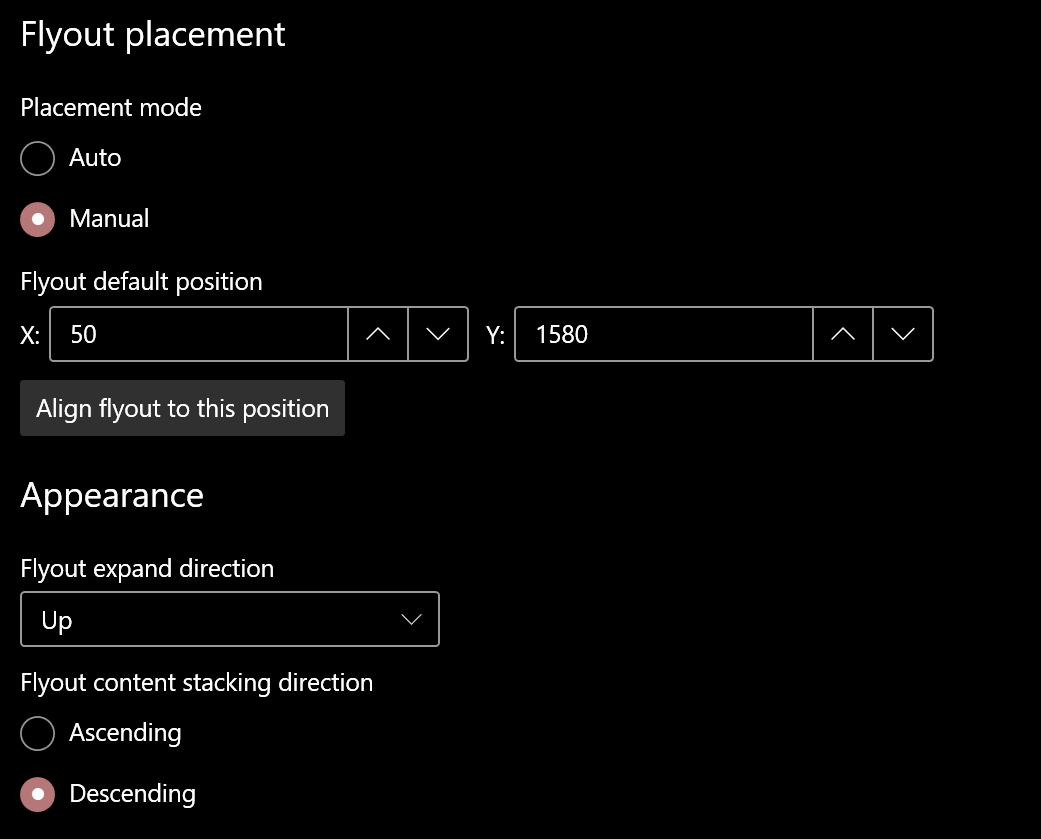Click the X value down arrow

tap(438, 334)
